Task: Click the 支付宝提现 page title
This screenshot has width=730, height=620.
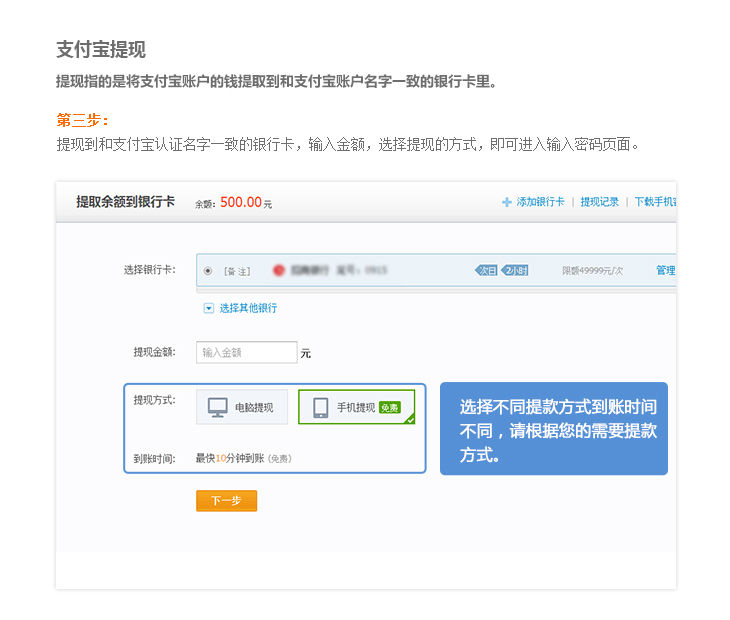Action: pos(101,49)
